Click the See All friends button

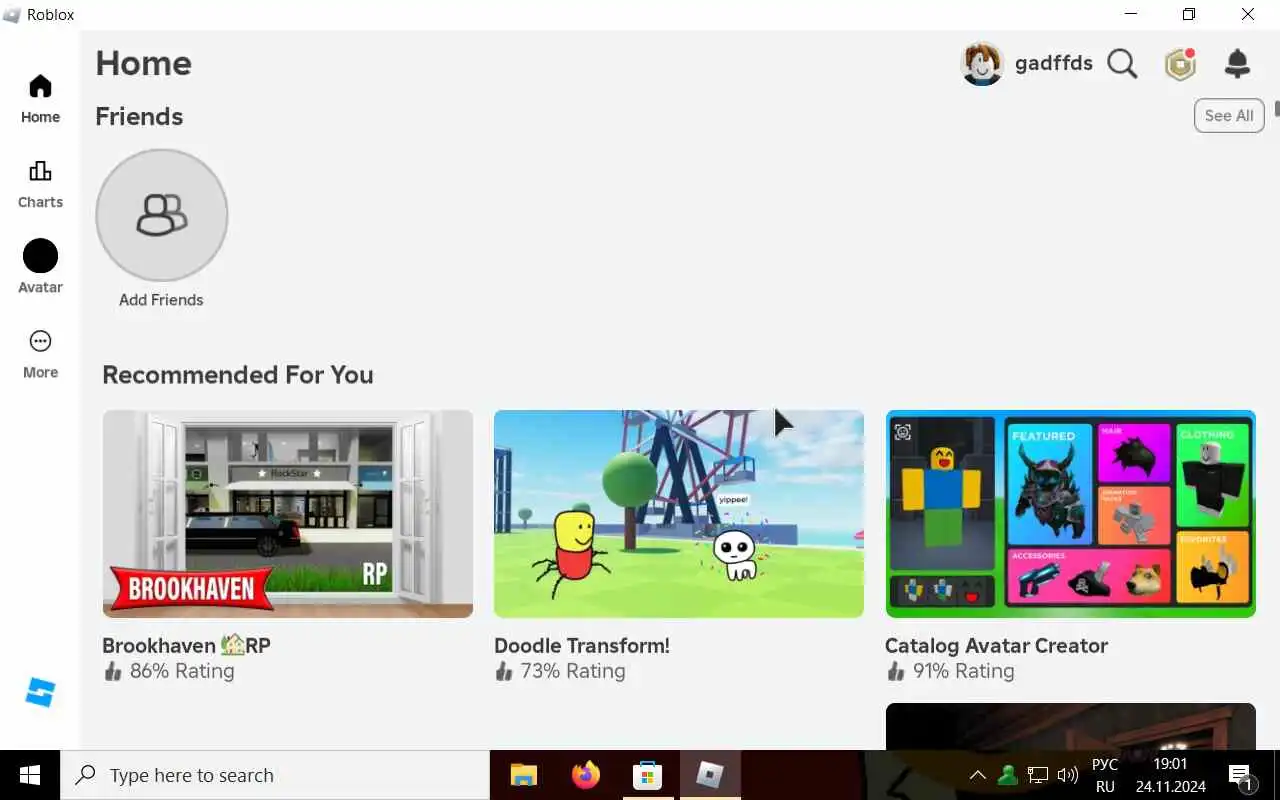[1229, 116]
